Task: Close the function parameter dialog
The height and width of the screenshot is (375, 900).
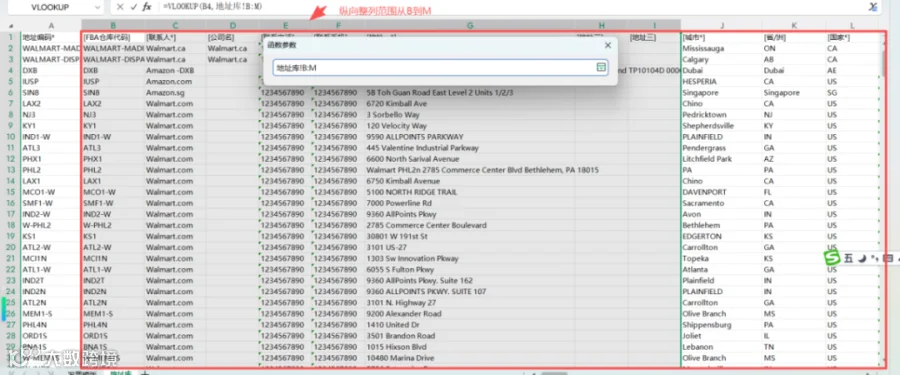Action: [608, 45]
